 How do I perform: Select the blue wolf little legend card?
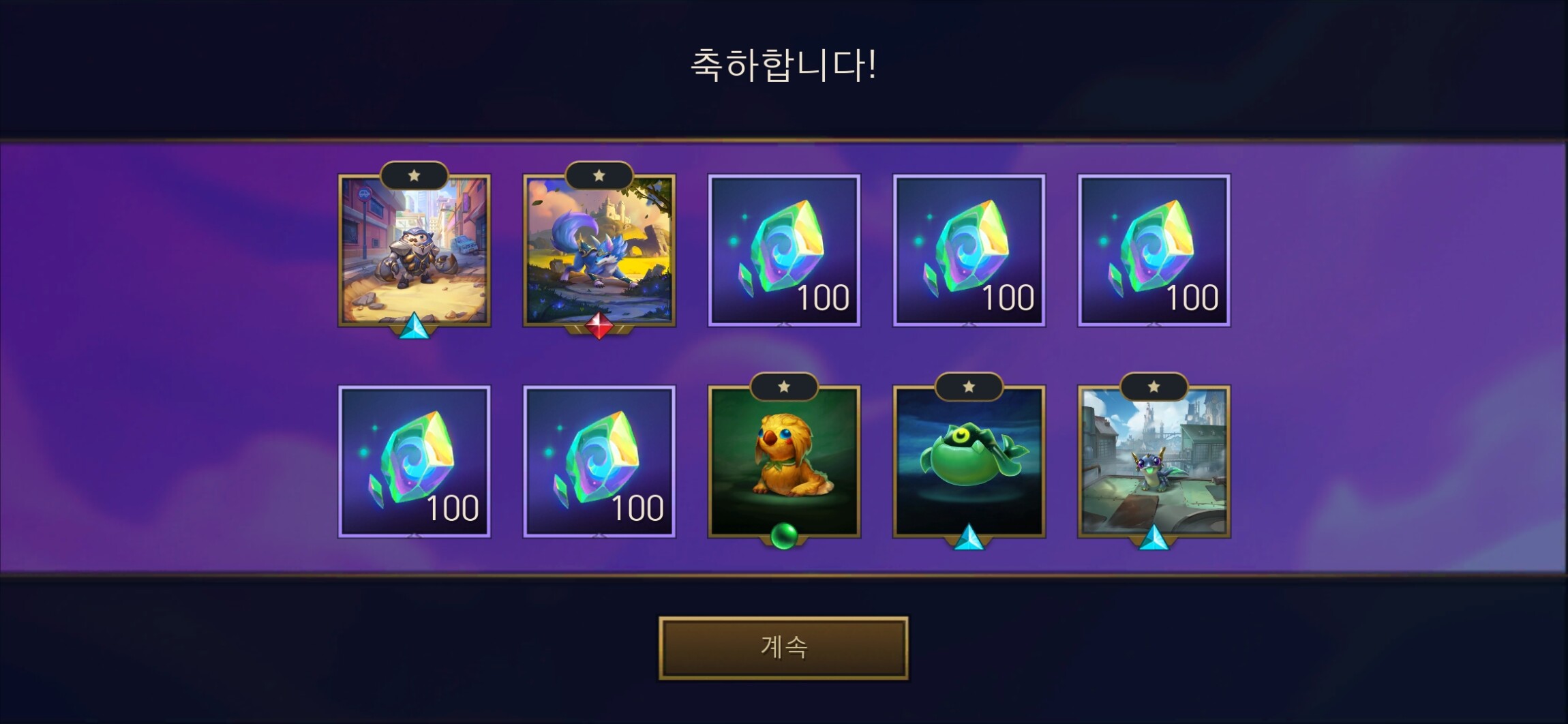[599, 250]
